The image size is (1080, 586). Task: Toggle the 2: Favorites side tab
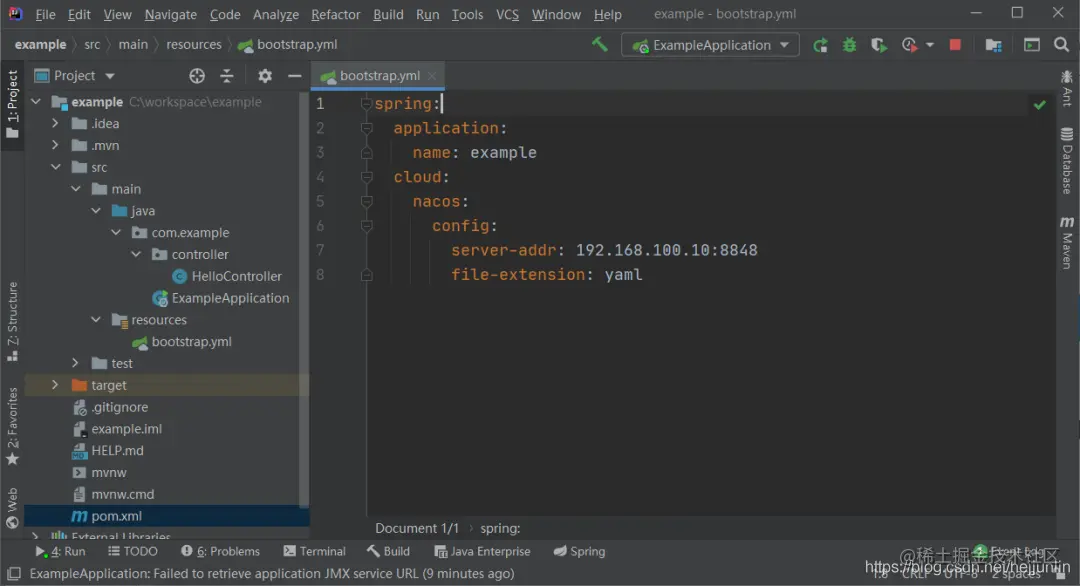[x=12, y=426]
